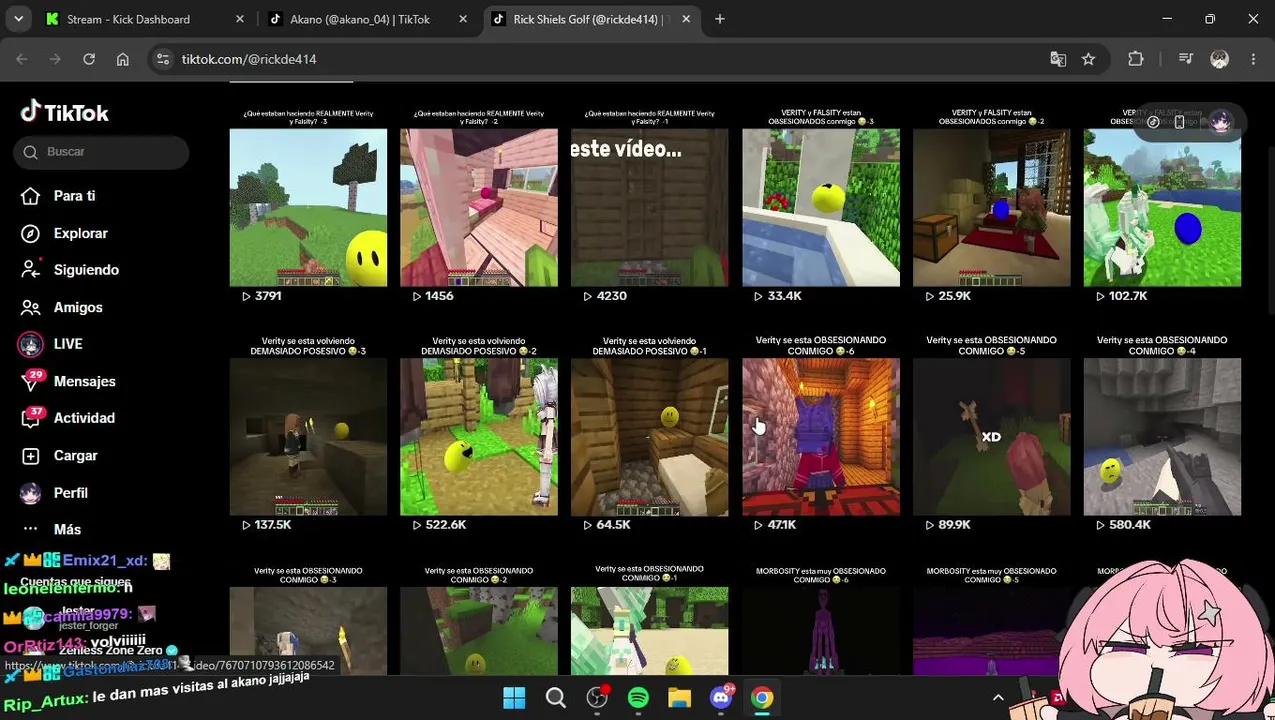
Task: Open video with 580.4K views
Action: [1162, 437]
